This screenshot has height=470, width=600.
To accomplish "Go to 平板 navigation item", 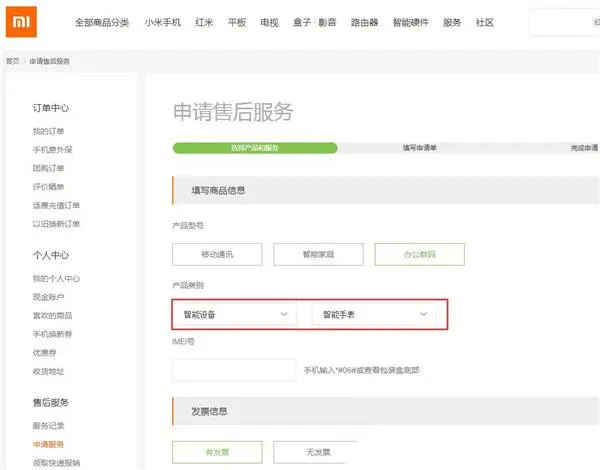I will (237, 23).
